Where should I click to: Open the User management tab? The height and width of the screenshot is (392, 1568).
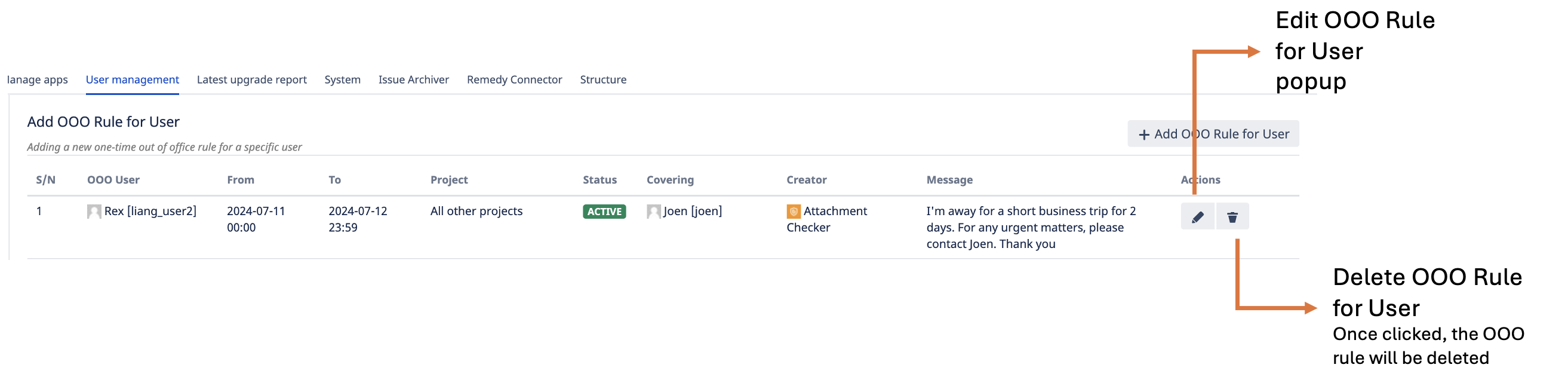point(132,79)
